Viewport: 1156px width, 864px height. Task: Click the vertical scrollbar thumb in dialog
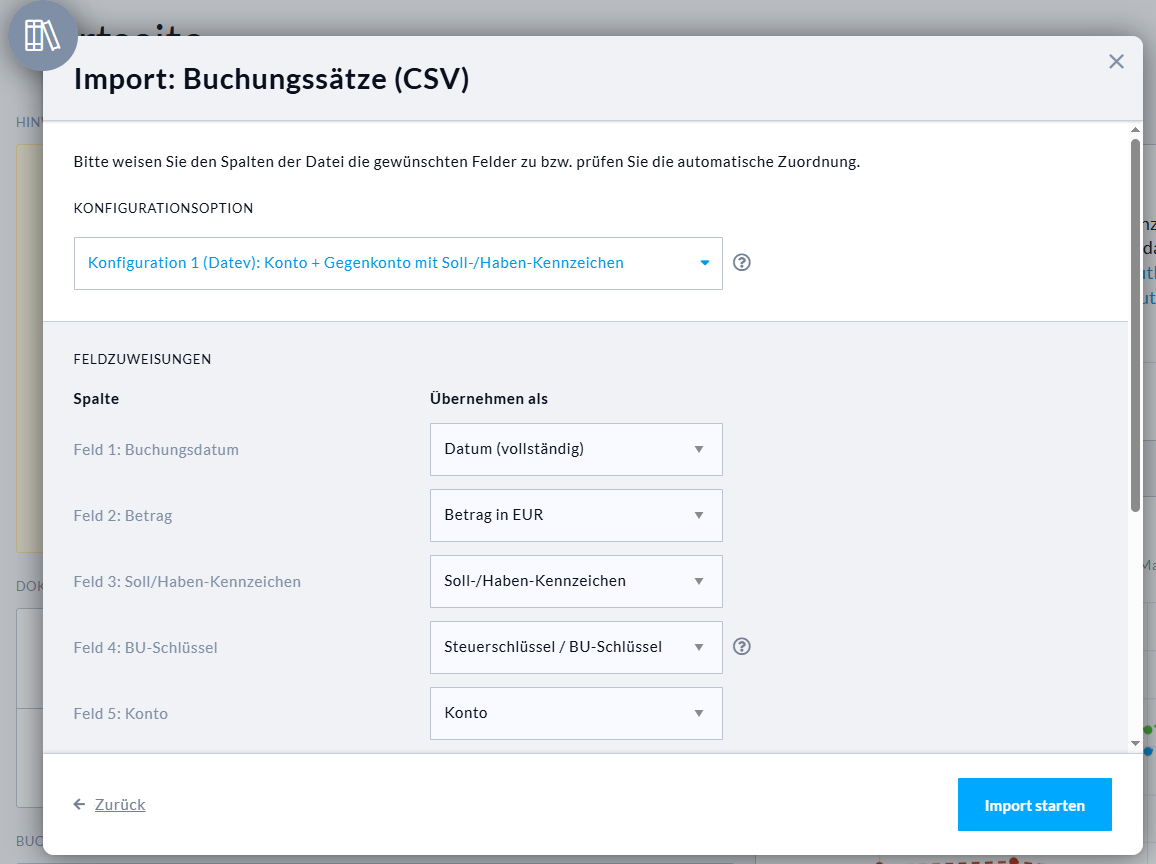tap(1135, 320)
